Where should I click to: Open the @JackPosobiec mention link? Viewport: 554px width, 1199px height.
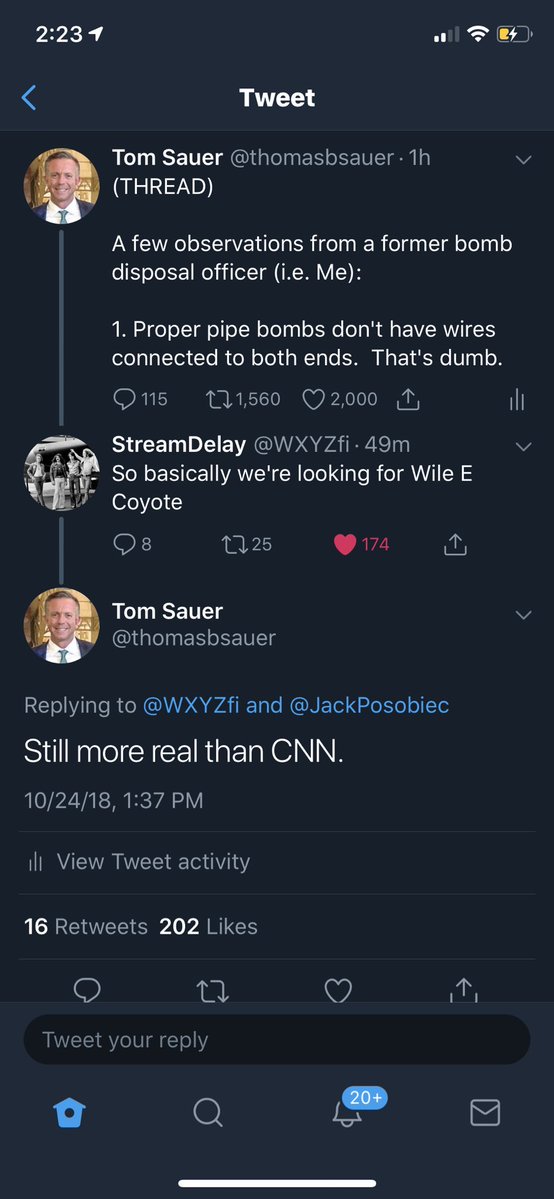click(x=369, y=705)
